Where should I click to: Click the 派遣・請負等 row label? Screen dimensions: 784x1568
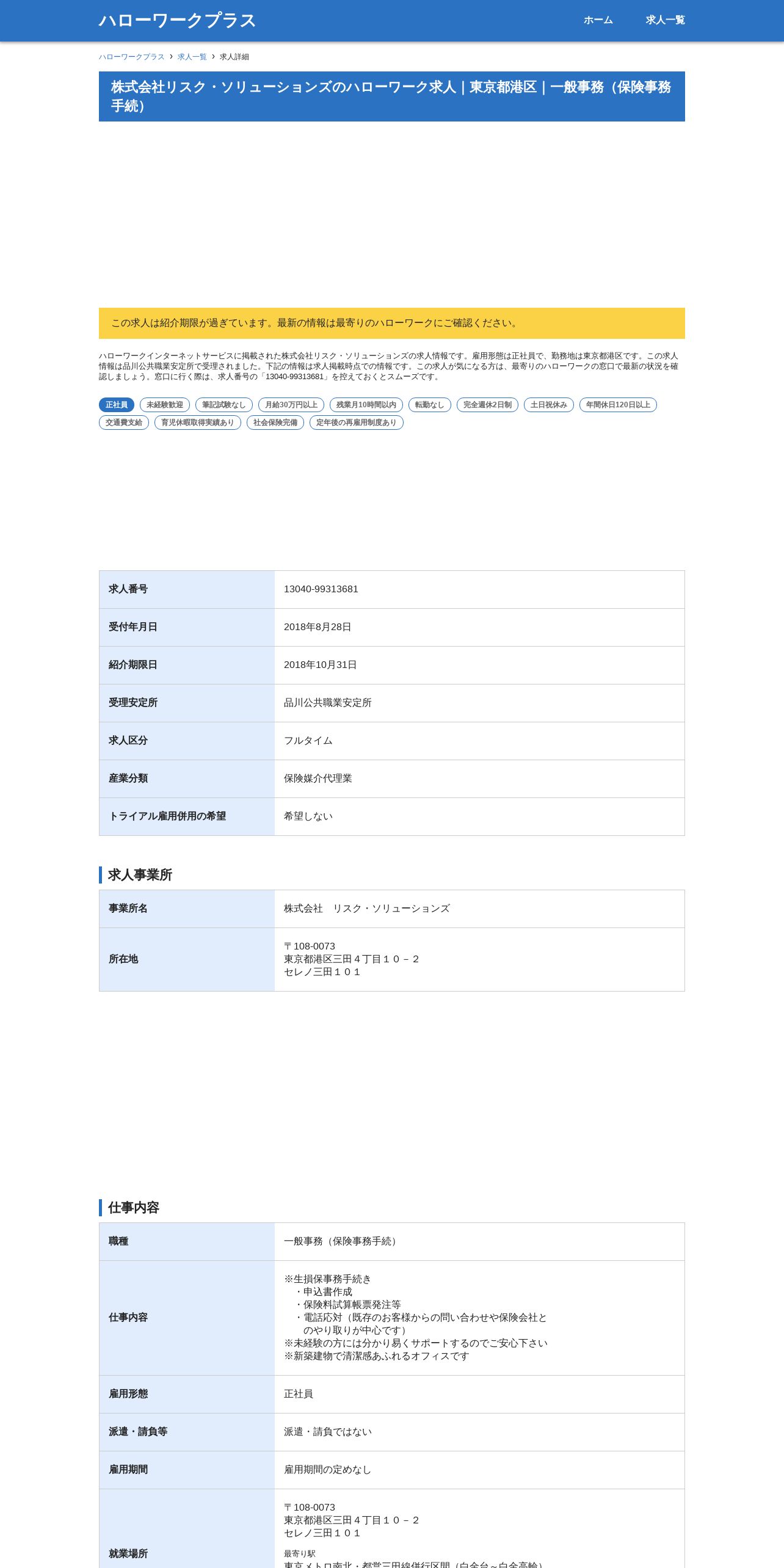[187, 1432]
